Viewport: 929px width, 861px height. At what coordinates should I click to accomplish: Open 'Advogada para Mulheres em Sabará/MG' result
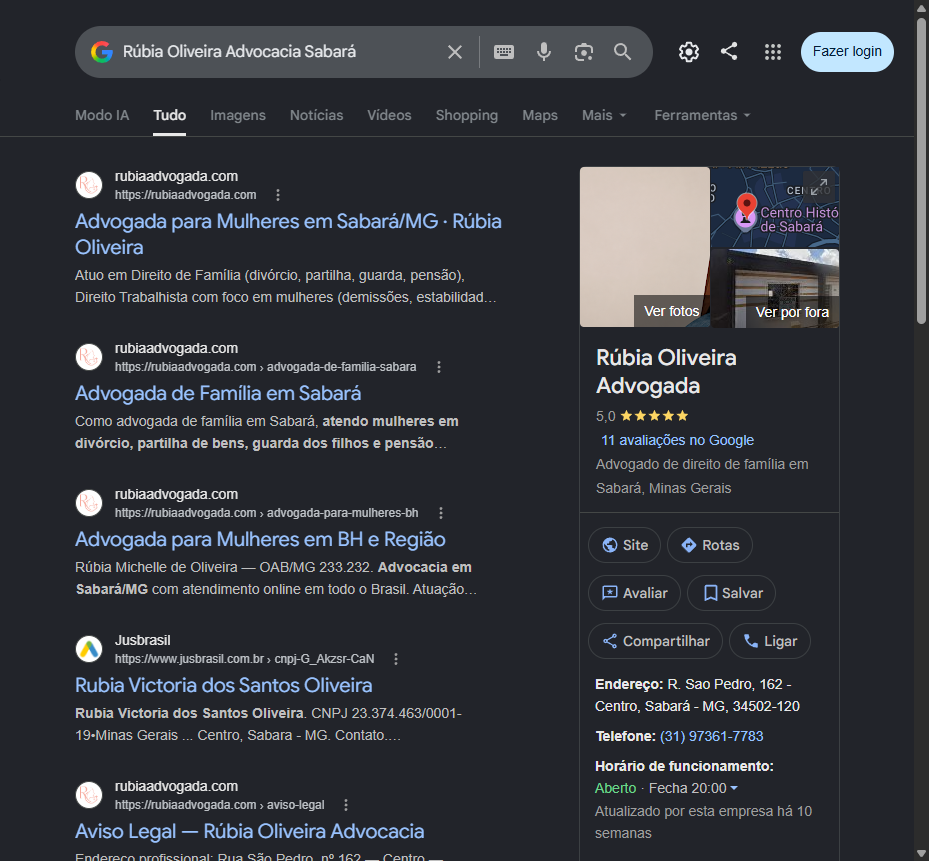pyautogui.click(x=288, y=234)
